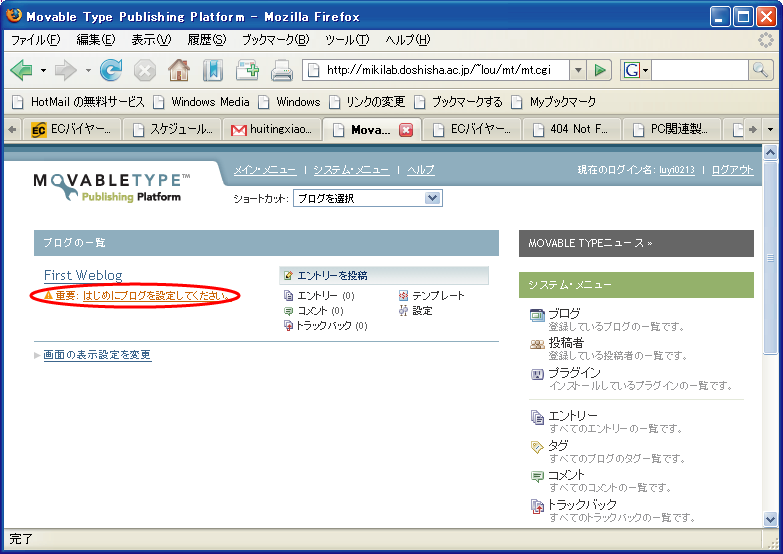Click the 設定 settings icon
The height and width of the screenshot is (554, 783).
click(x=403, y=311)
